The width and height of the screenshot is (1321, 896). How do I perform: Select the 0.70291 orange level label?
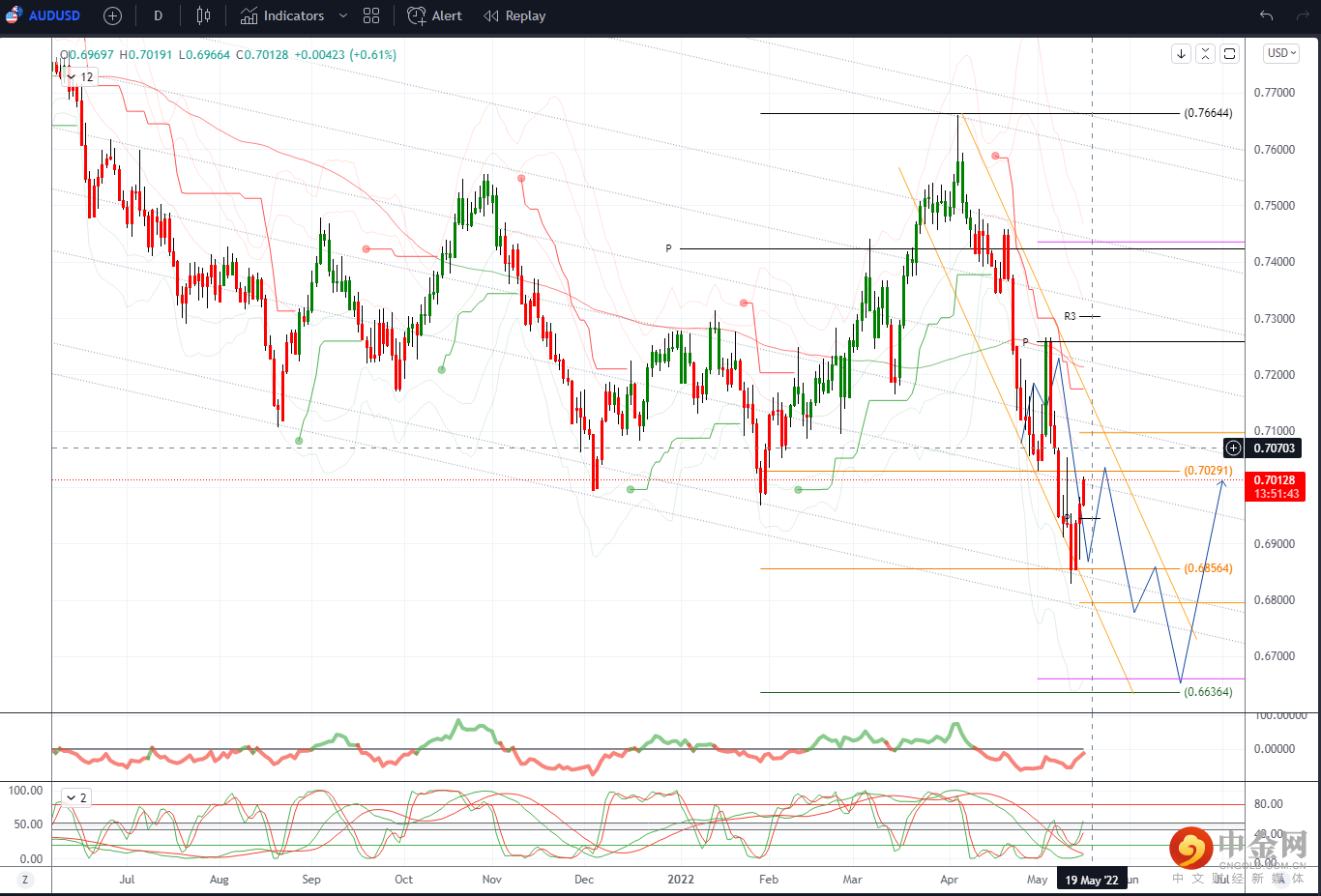(1208, 471)
